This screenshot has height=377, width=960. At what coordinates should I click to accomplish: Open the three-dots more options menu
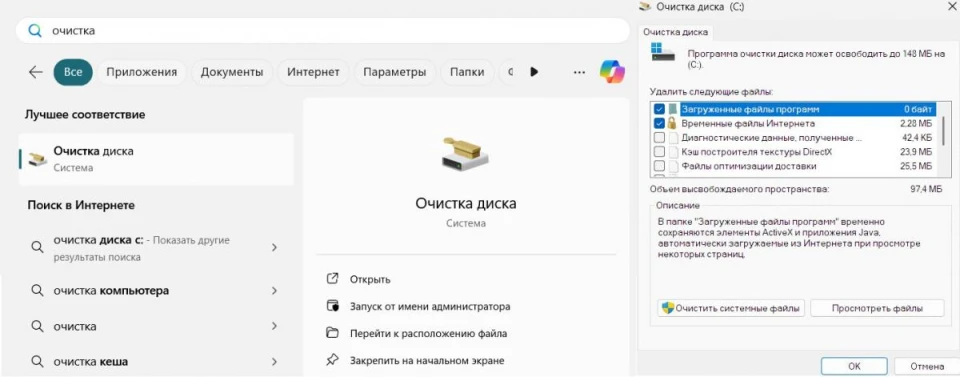(579, 72)
